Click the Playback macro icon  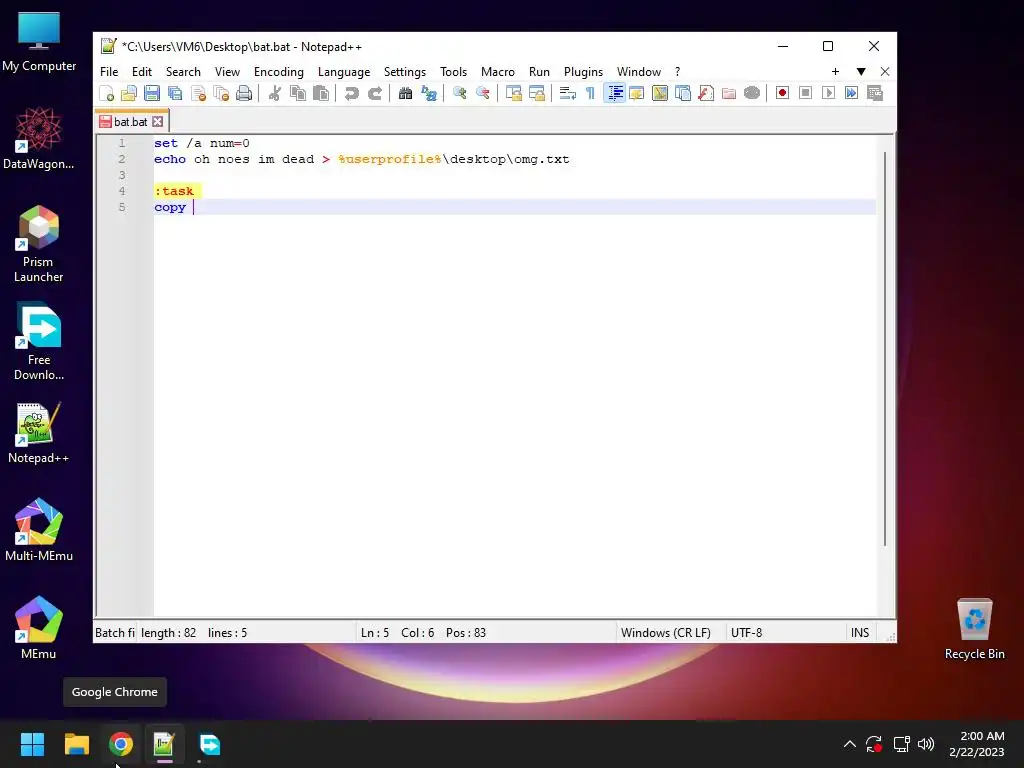[829, 93]
